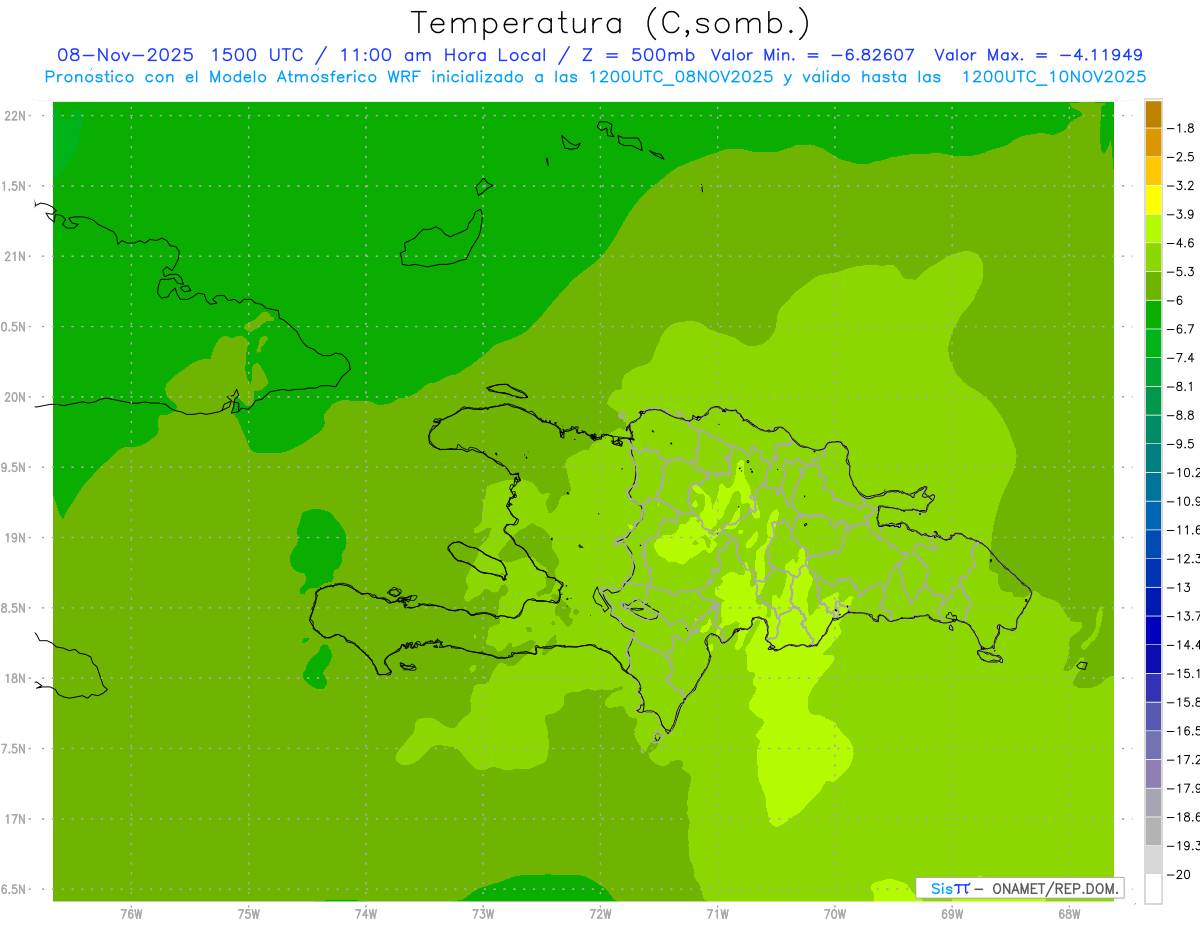Image resolution: width=1200 pixels, height=927 pixels.
Task: Click the latitude label "19N"
Action: pyautogui.click(x=17, y=538)
